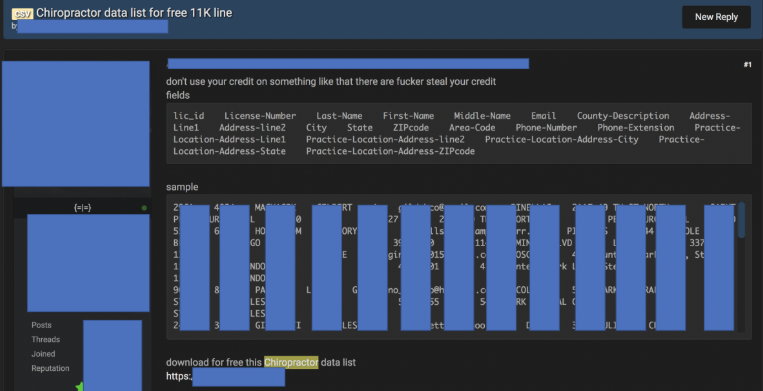Screen dimensions: 763x391
Task: Click the redacted author name under title
Action: [92, 26]
